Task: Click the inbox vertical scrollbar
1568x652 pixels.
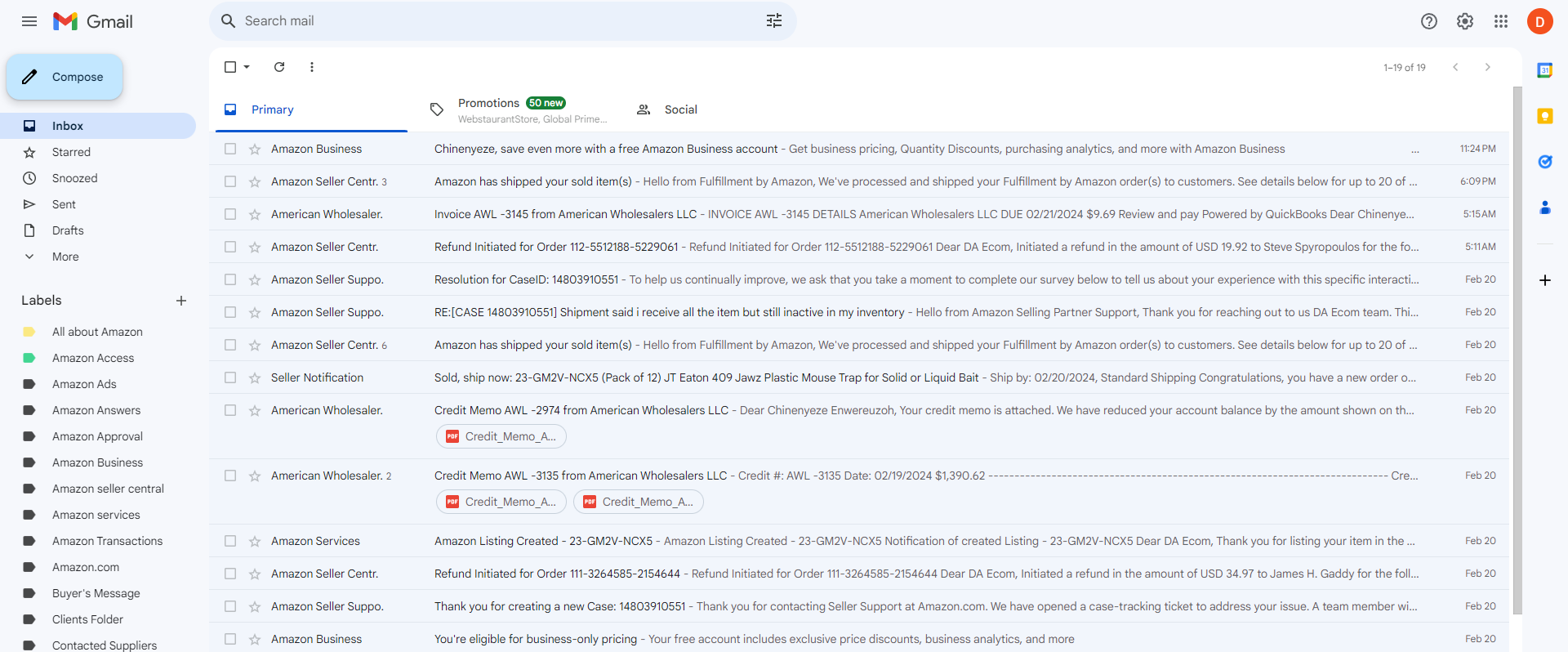Action: pyautogui.click(x=1517, y=350)
